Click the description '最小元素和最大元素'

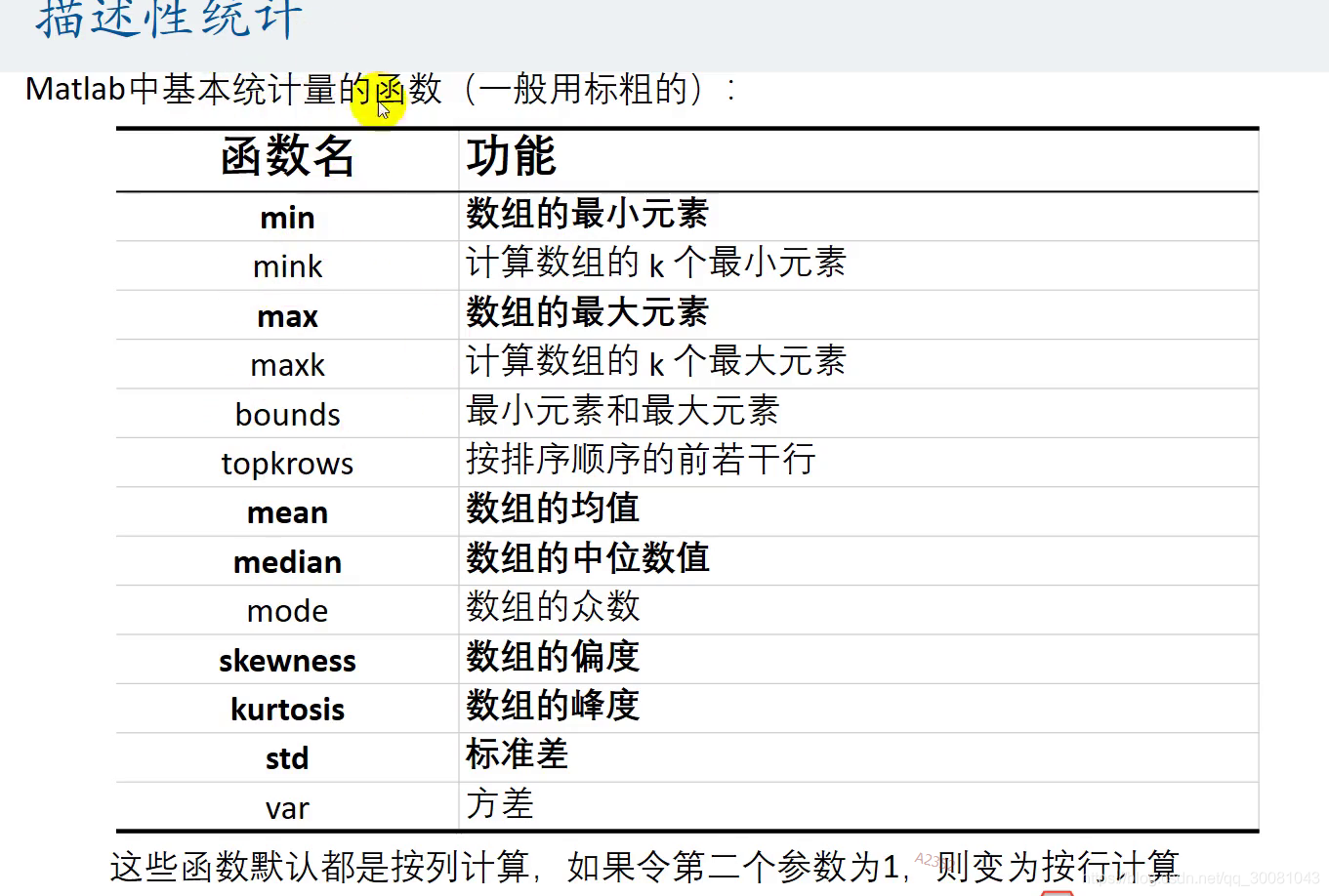coord(623,410)
